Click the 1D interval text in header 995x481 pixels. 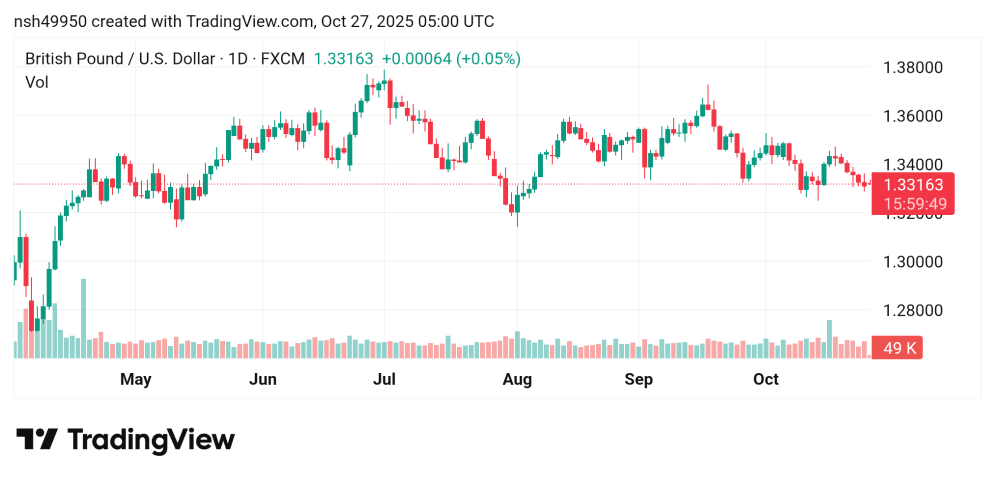(238, 59)
